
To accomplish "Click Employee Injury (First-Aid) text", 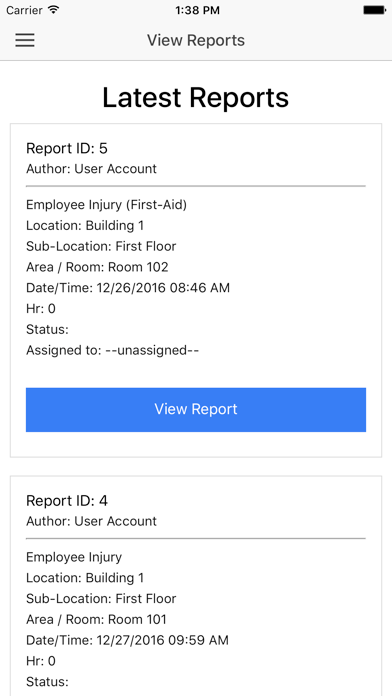I will click(107, 205).
